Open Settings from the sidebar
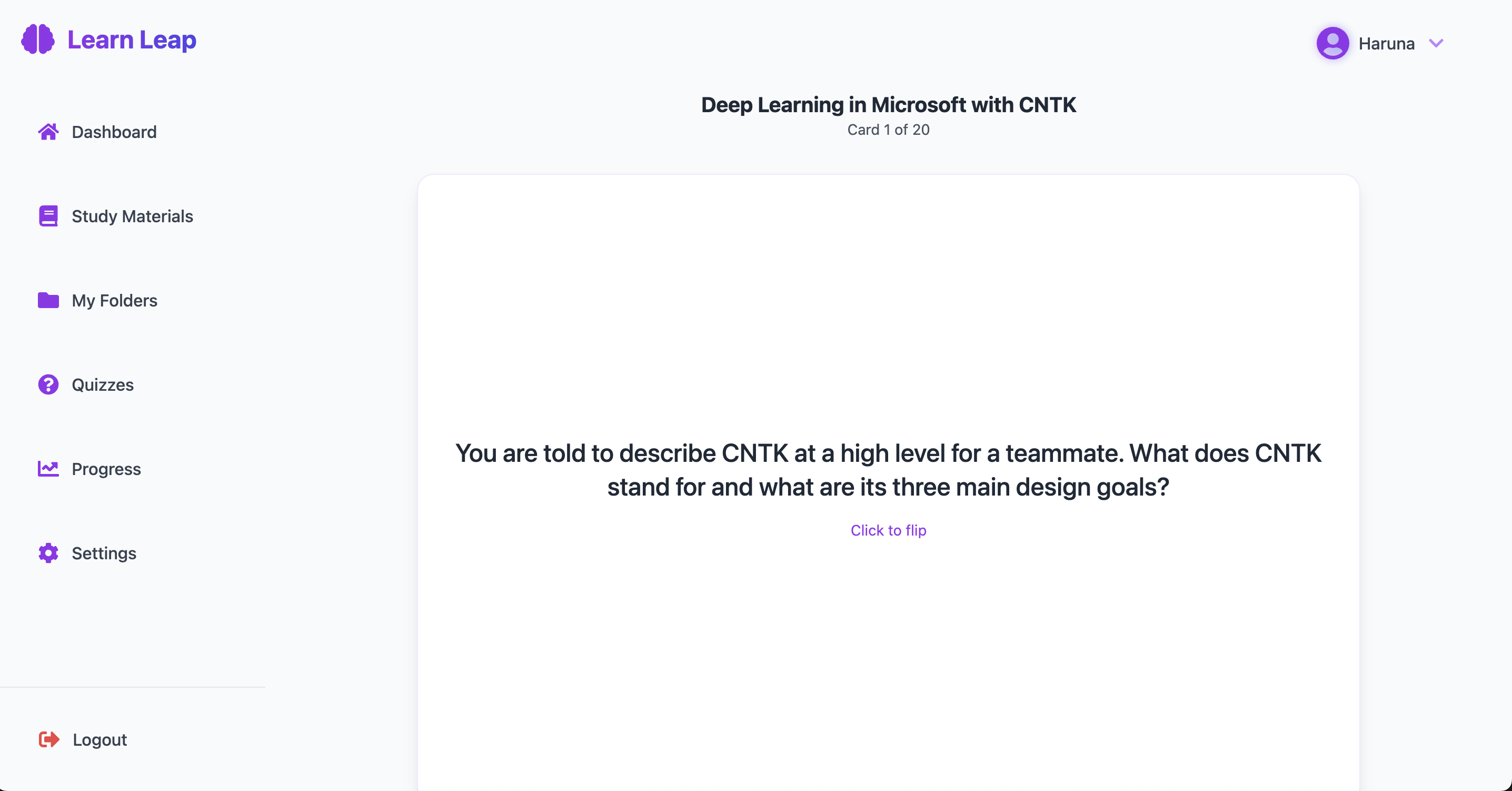This screenshot has width=1512, height=791. point(104,552)
